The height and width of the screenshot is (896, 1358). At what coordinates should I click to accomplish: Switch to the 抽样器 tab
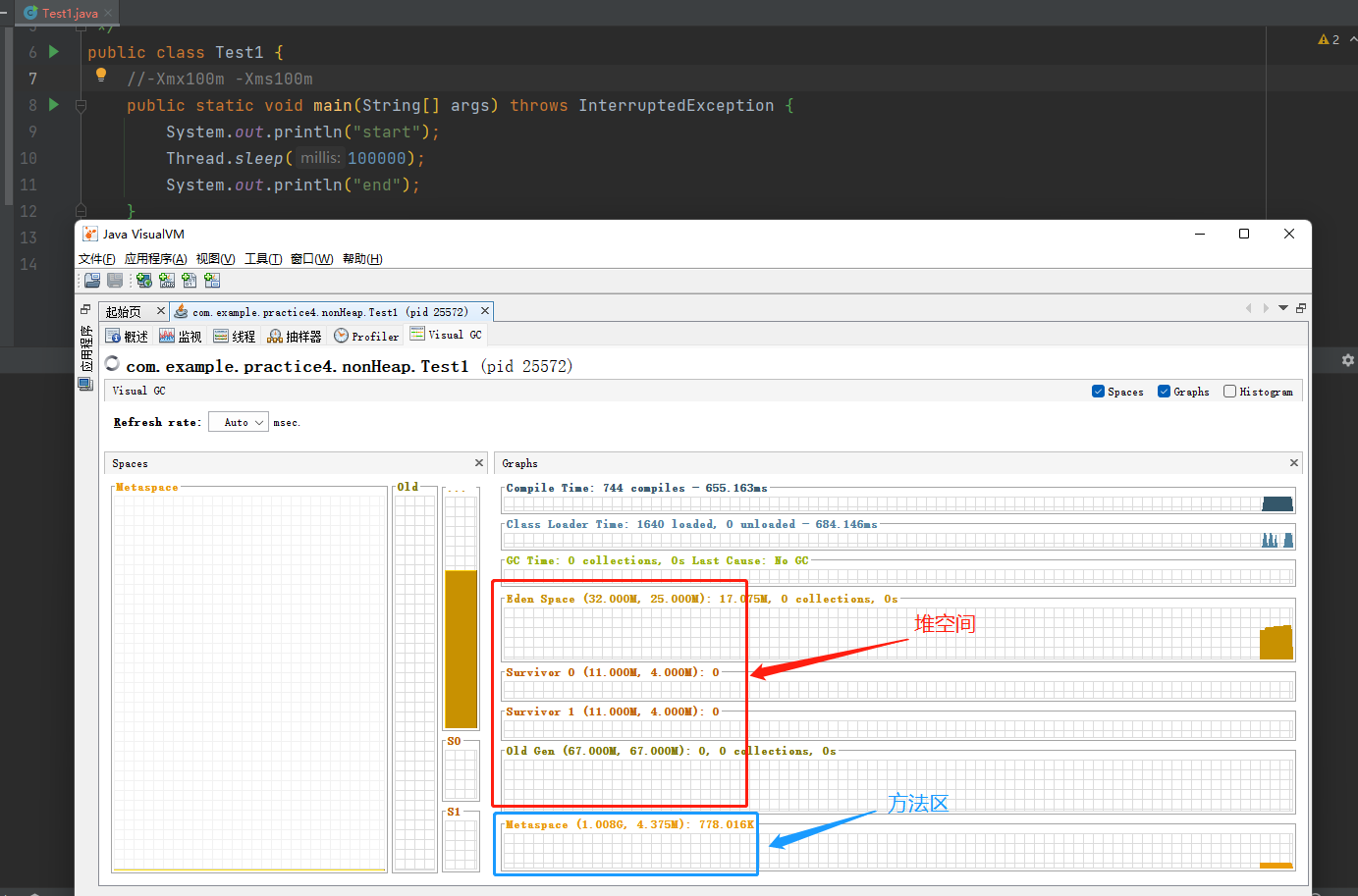tap(295, 336)
